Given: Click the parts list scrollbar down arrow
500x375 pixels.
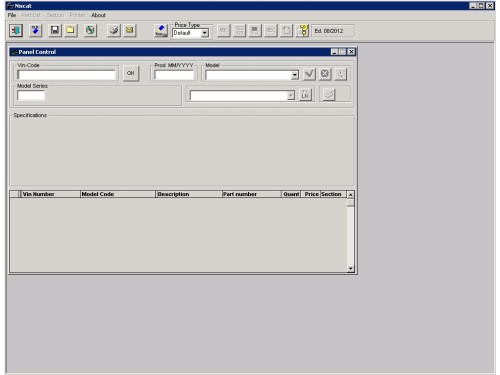Looking at the screenshot, I should [x=350, y=268].
